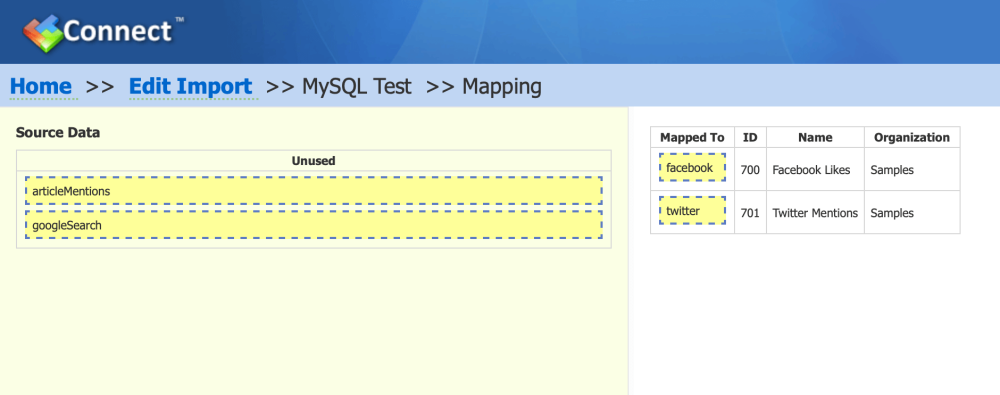1000x395 pixels.
Task: Click the Connect cube logo icon
Action: click(43, 33)
